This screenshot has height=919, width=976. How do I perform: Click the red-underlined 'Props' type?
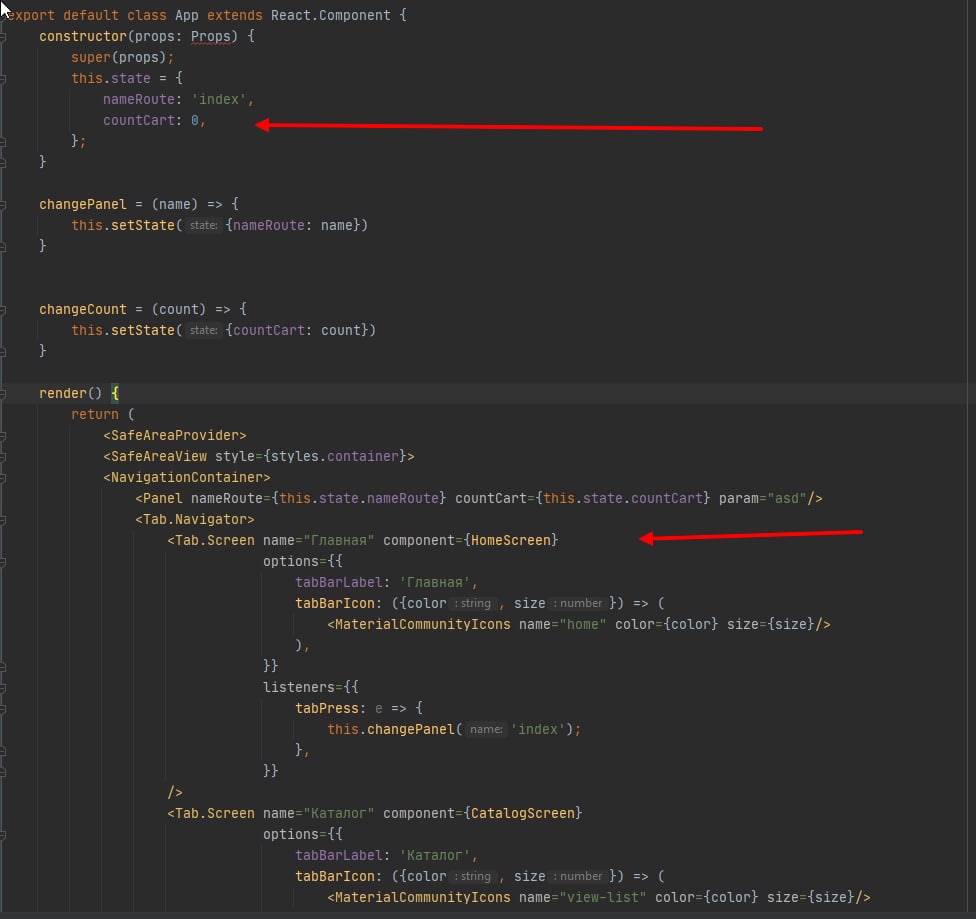tap(210, 36)
